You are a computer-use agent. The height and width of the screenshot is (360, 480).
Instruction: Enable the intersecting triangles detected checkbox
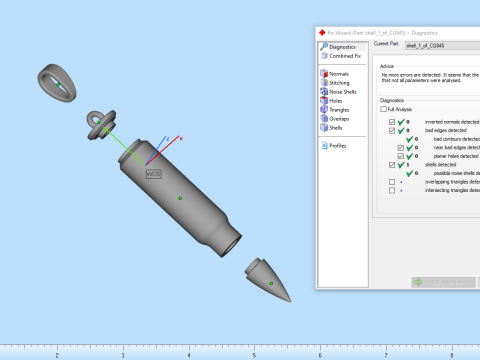click(392, 190)
